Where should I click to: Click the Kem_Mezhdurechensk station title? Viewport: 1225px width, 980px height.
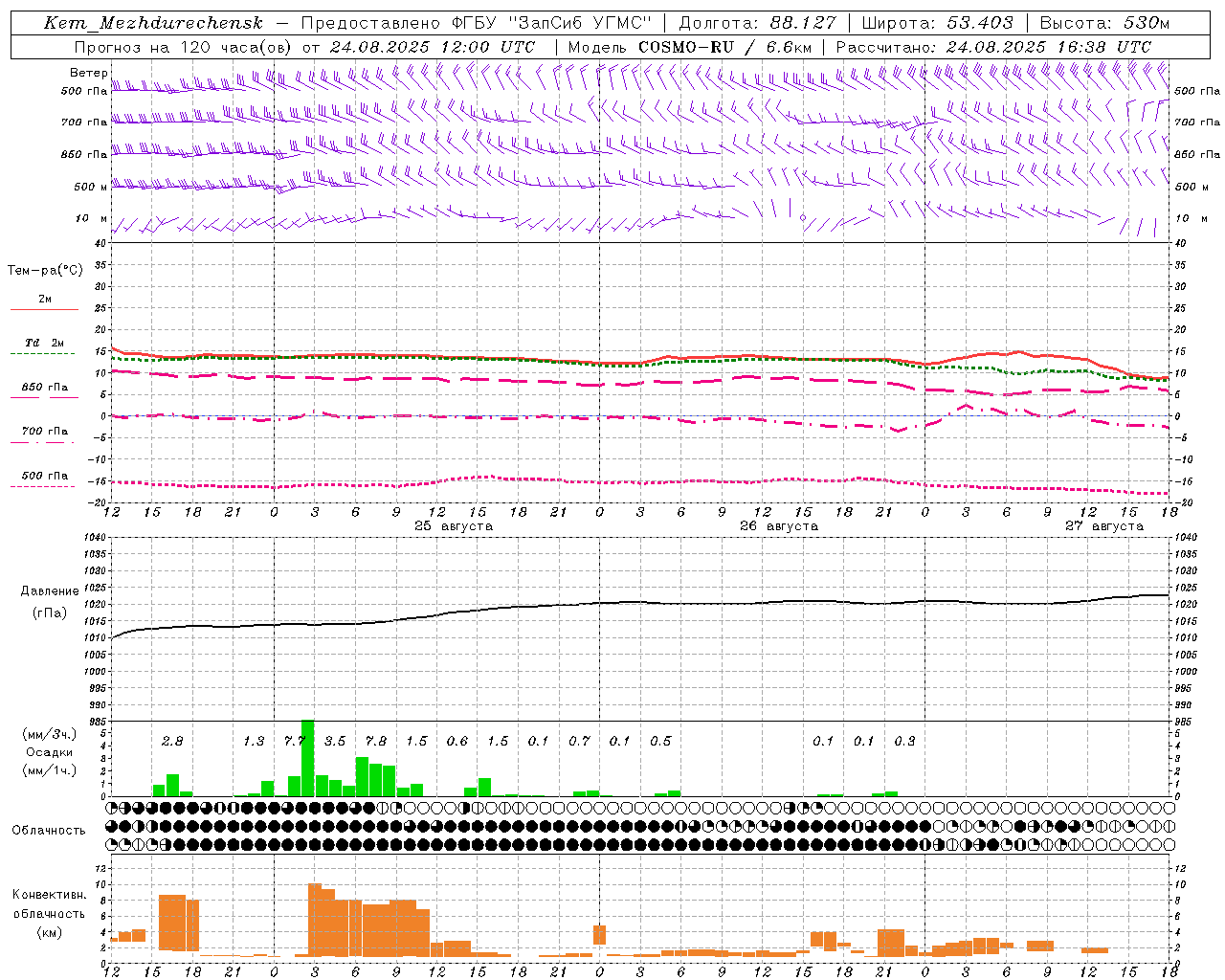153,23
